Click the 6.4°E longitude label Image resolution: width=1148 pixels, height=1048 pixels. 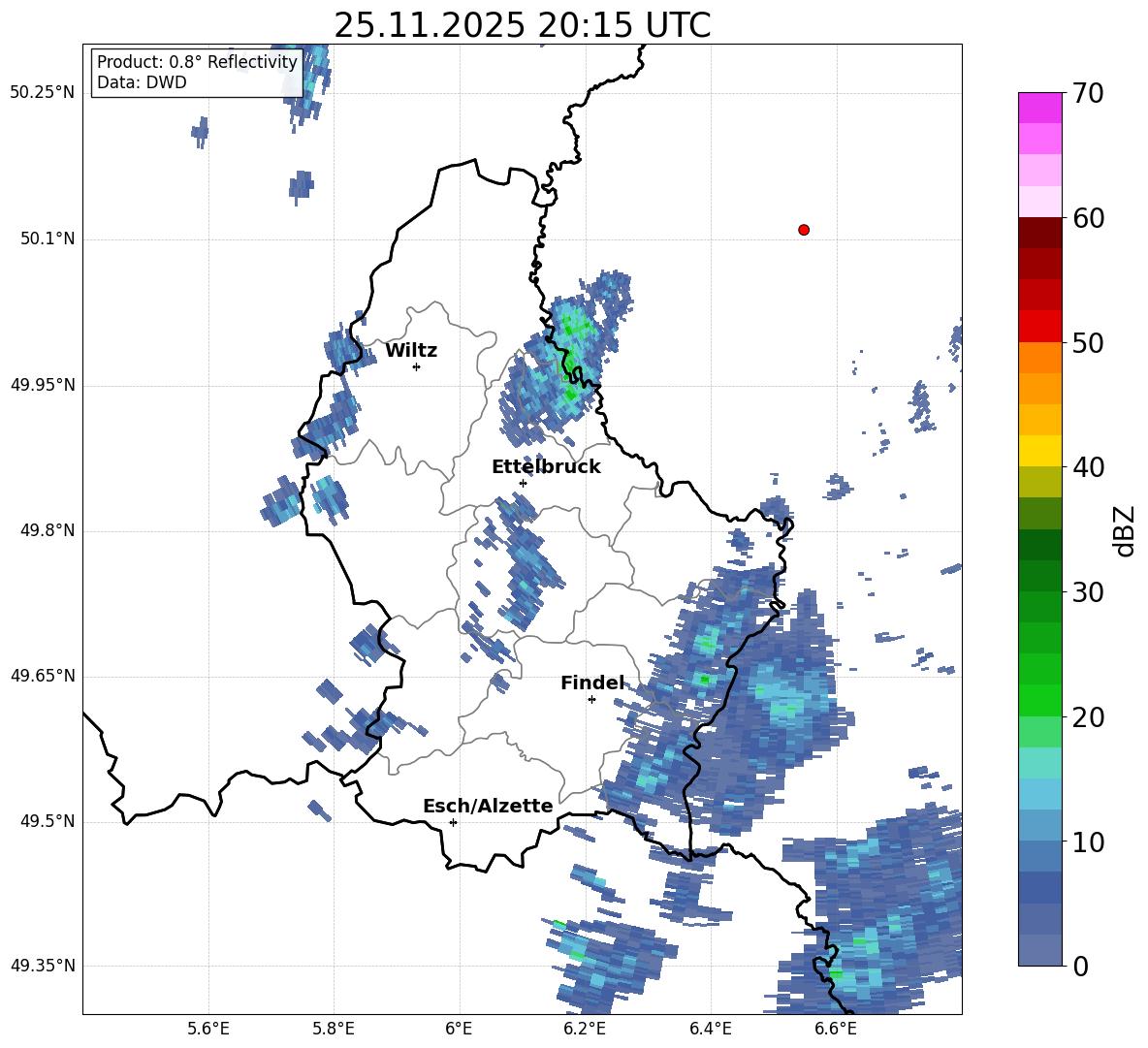click(x=710, y=1029)
